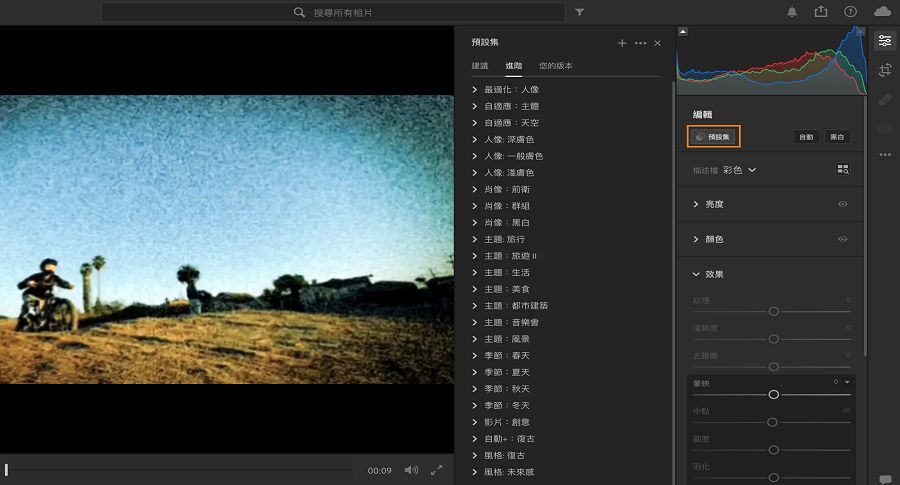The image size is (900, 485).
Task: Click the video playhead at timeline start
Action: pyautogui.click(x=6, y=470)
